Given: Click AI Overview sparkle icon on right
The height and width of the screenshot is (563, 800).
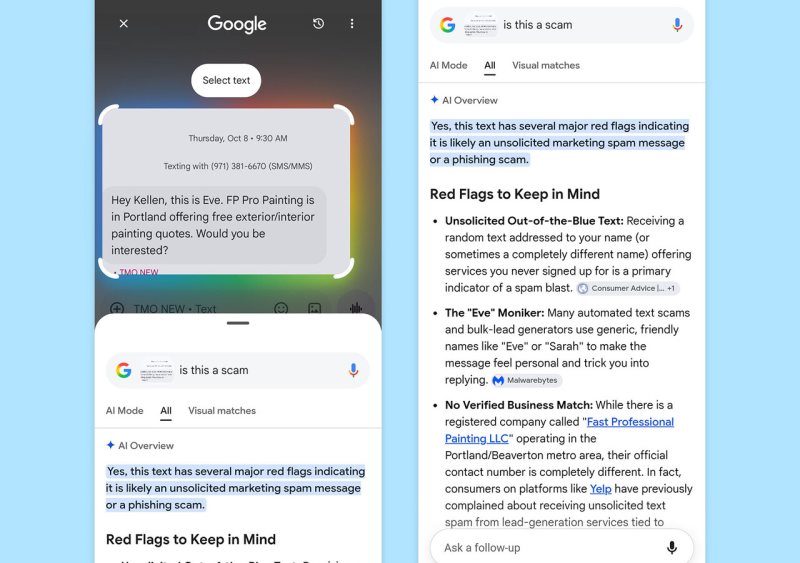Looking at the screenshot, I should pos(434,100).
